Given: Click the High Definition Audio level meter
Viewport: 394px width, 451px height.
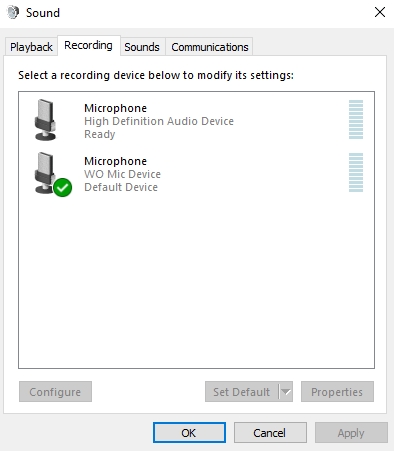Looking at the screenshot, I should [x=356, y=119].
